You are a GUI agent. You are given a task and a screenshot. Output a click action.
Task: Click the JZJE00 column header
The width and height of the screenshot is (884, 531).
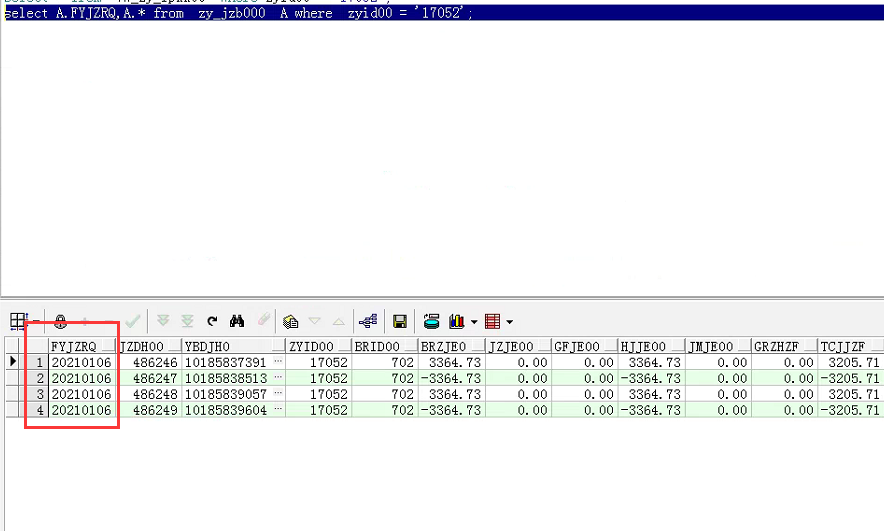tap(518, 346)
